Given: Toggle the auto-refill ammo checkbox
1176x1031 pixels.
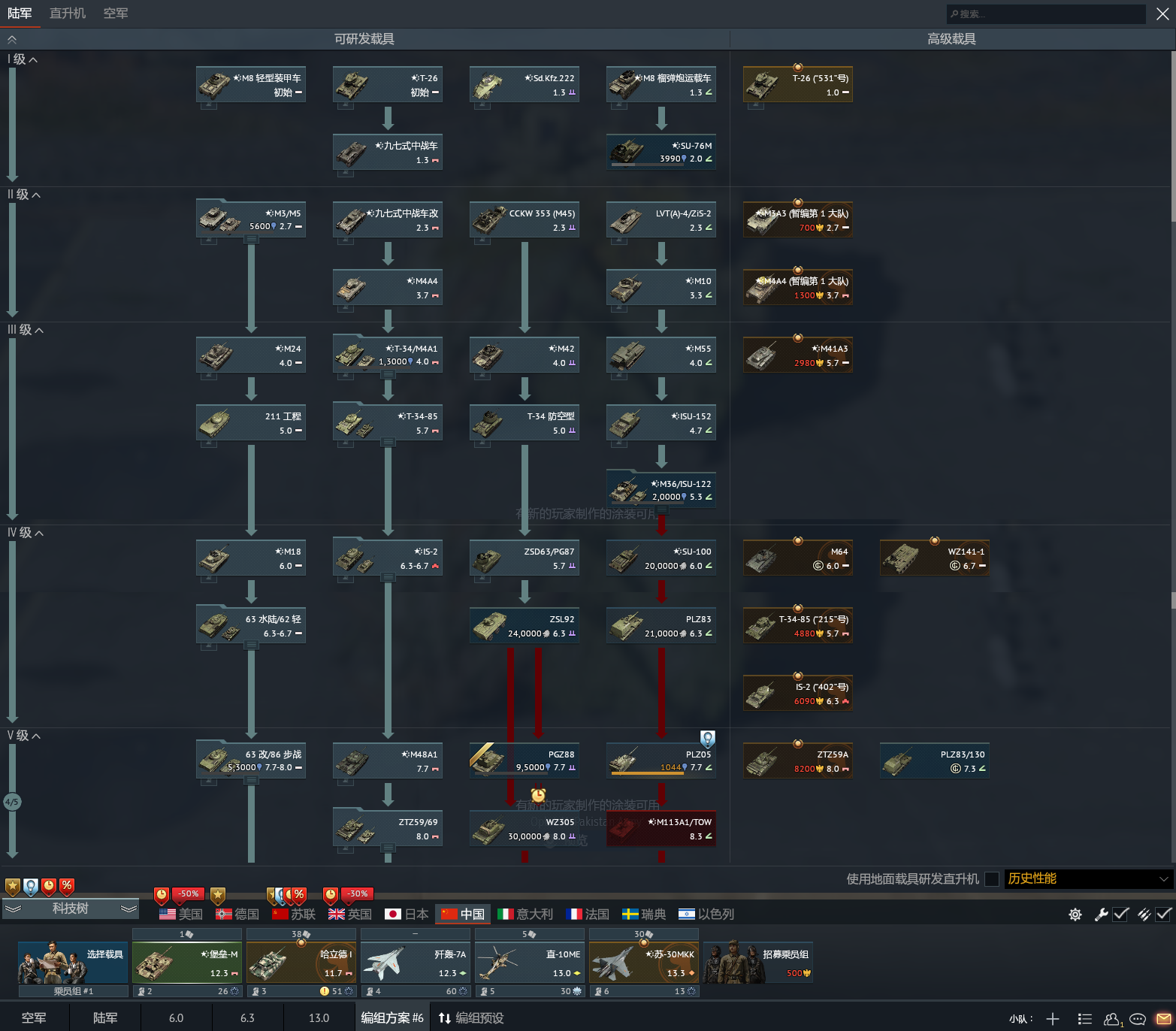Looking at the screenshot, I should 1163,915.
